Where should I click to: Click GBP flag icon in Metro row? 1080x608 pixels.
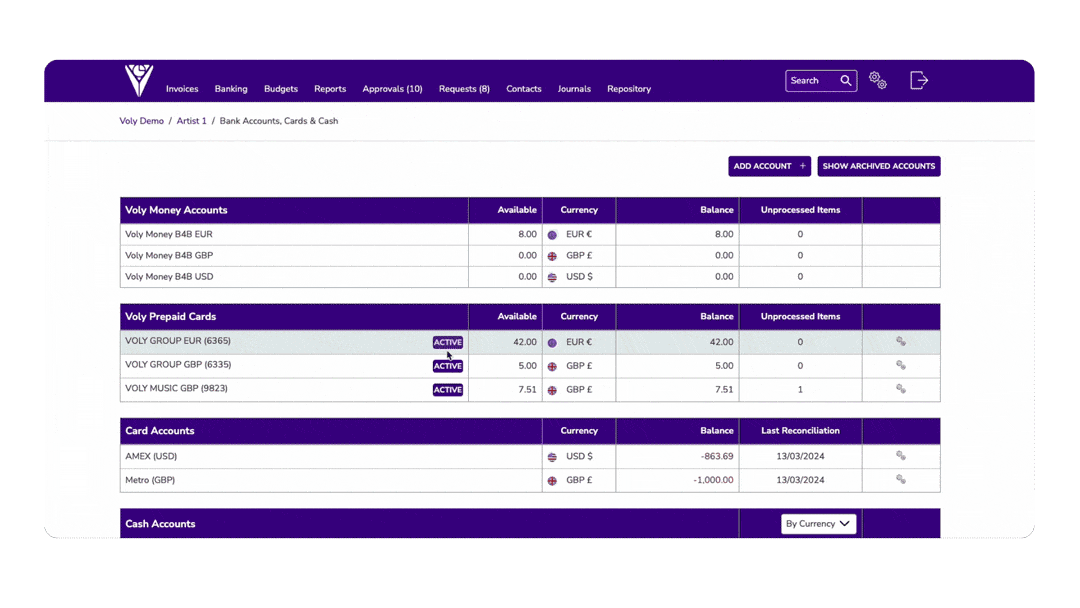coord(552,481)
